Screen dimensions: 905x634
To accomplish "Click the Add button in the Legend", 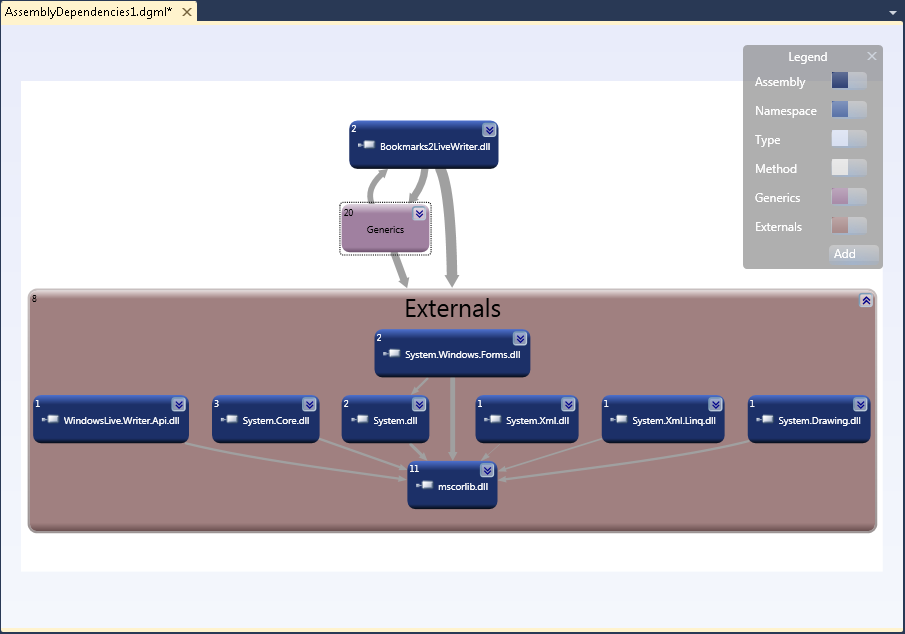I will click(854, 254).
